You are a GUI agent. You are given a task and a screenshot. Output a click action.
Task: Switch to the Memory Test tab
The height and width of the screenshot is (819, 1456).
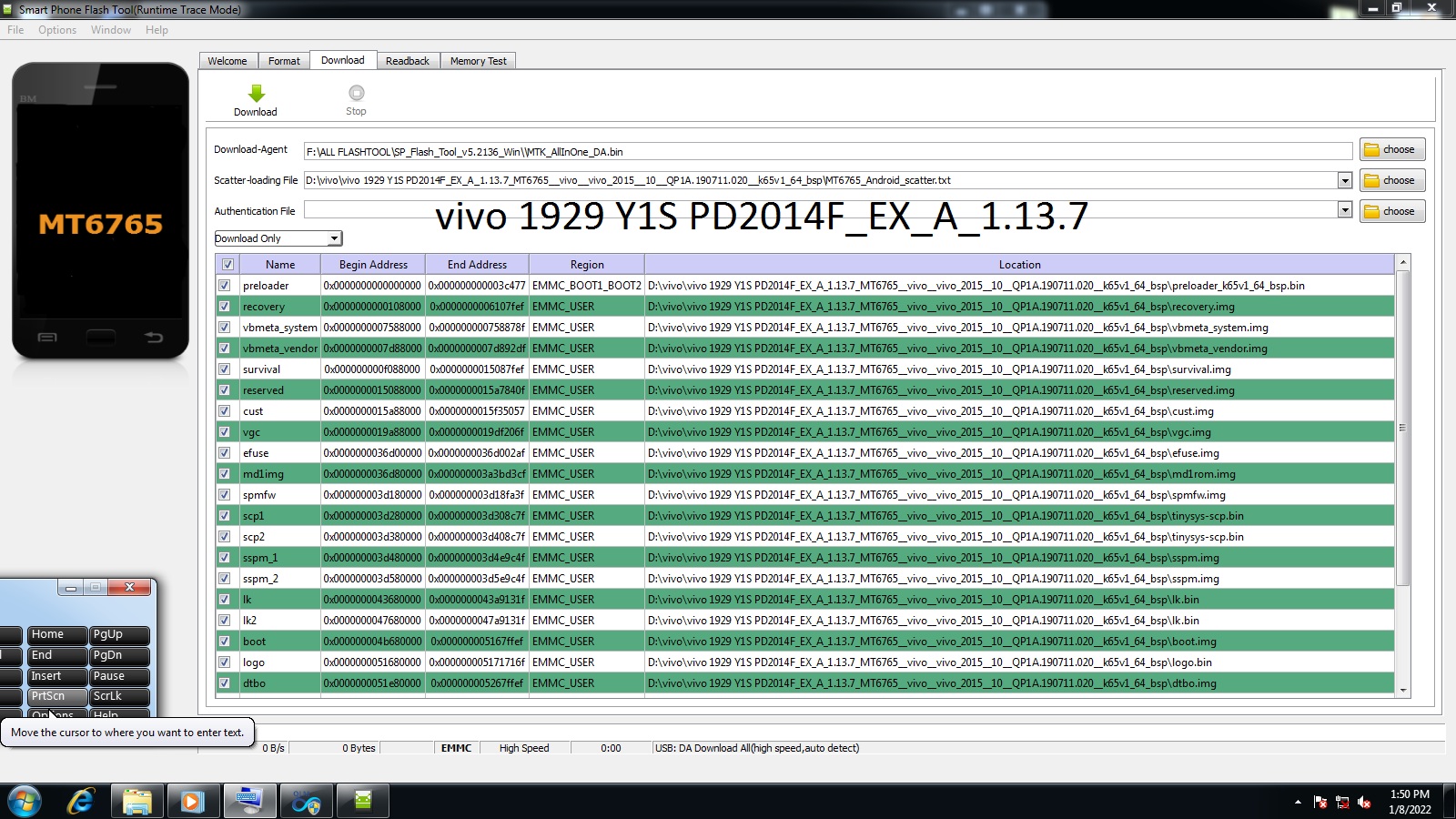479,61
